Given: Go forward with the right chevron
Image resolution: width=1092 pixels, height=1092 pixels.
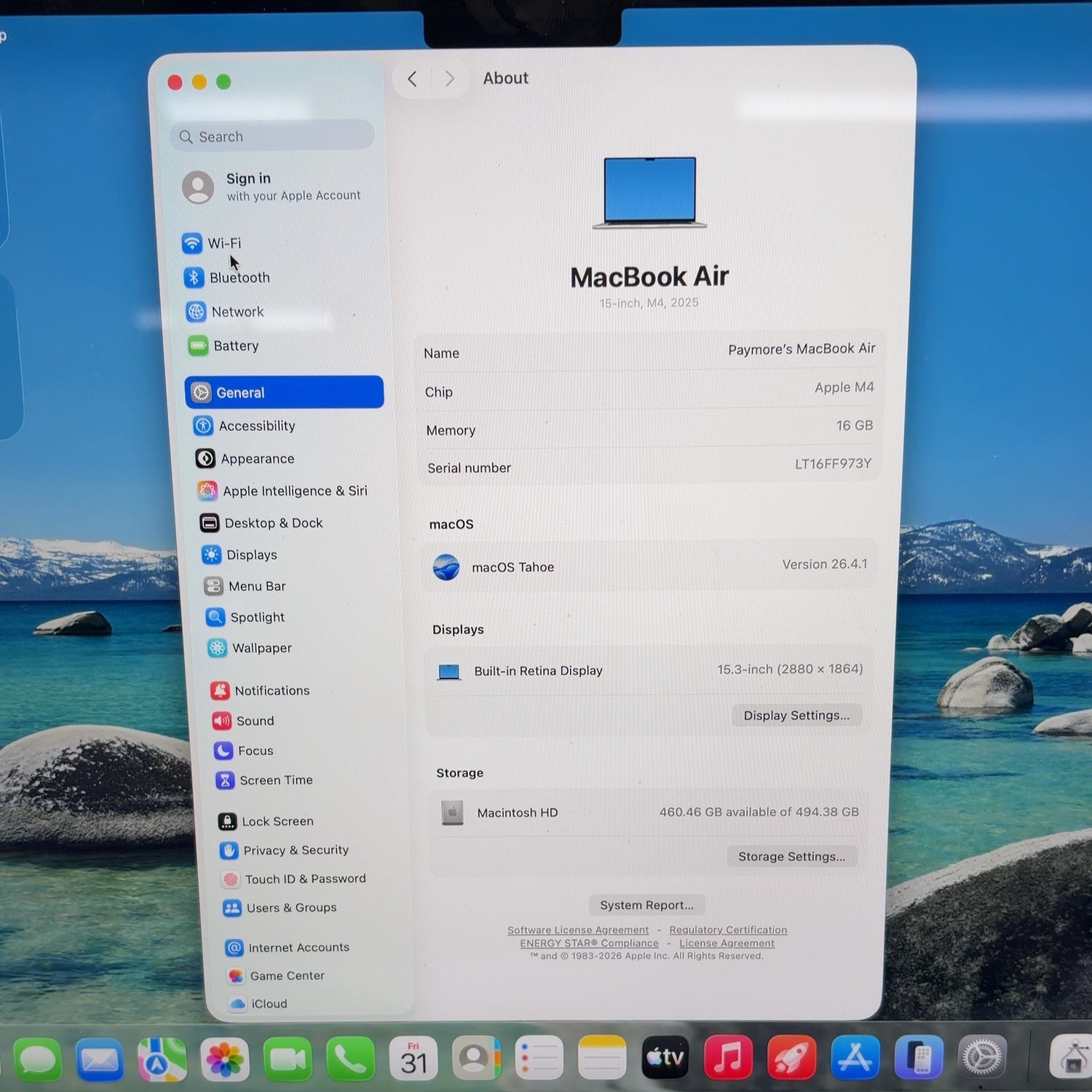Looking at the screenshot, I should coord(450,79).
